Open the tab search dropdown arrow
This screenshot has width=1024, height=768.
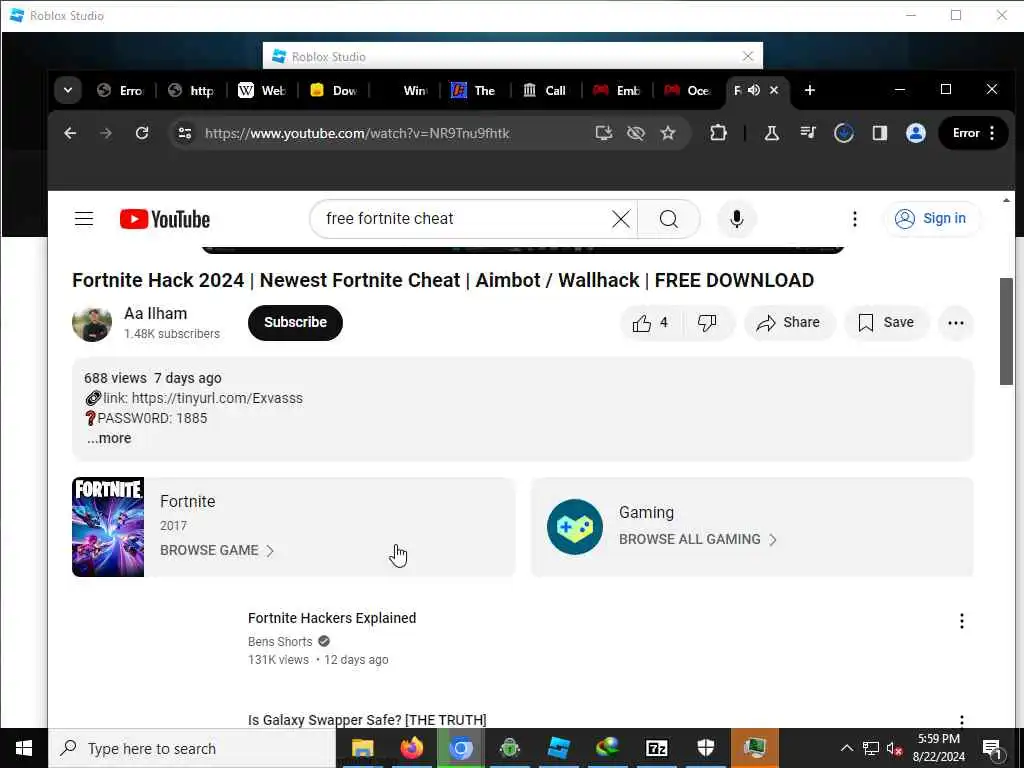tap(68, 90)
